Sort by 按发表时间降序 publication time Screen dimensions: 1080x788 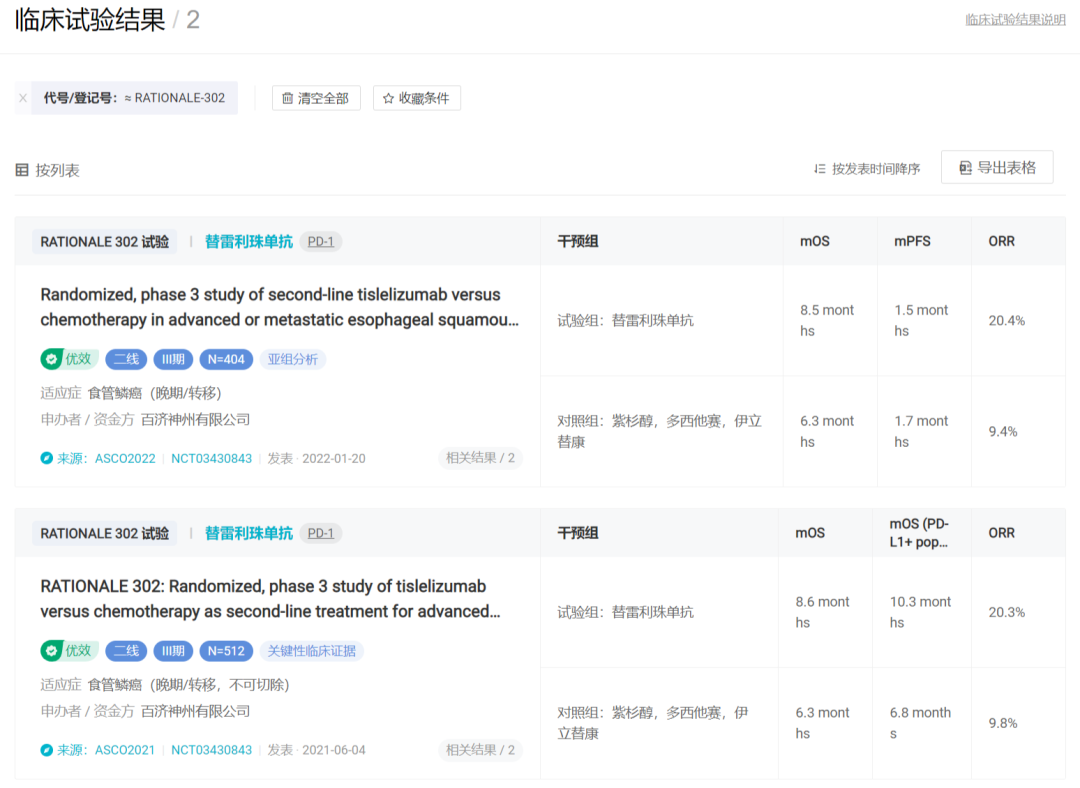pyautogui.click(x=867, y=169)
